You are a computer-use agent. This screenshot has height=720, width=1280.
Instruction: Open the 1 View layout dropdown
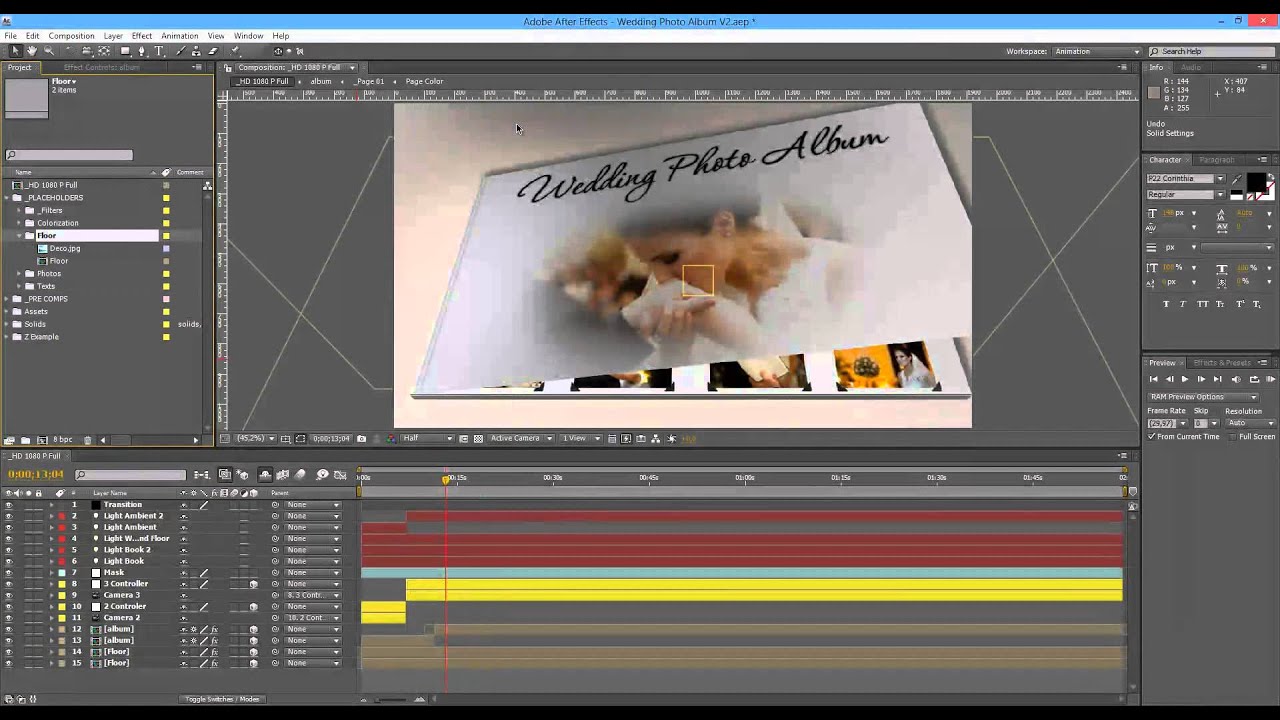[x=580, y=438]
